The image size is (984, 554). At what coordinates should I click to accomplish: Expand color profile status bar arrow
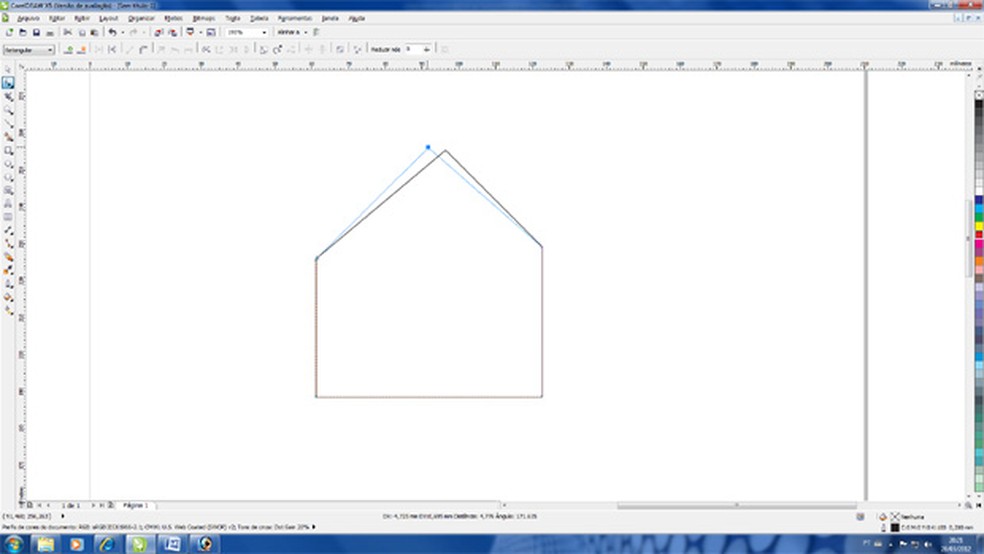(x=314, y=527)
